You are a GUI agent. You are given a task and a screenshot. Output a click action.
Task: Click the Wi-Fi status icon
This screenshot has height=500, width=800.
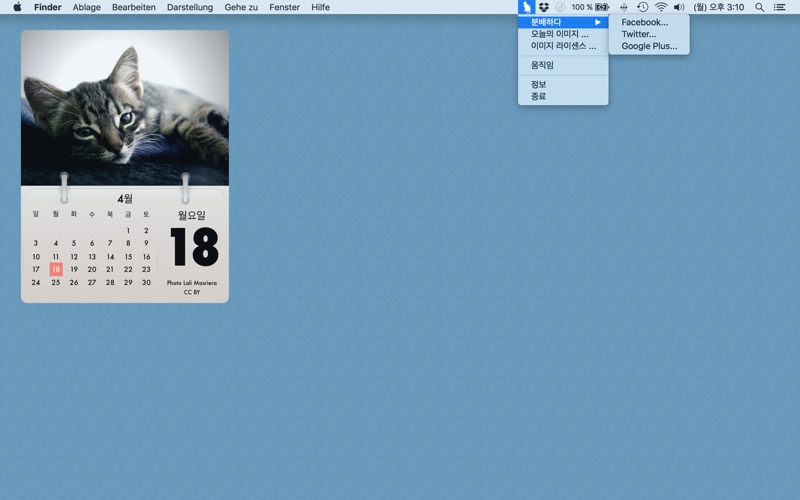(661, 7)
